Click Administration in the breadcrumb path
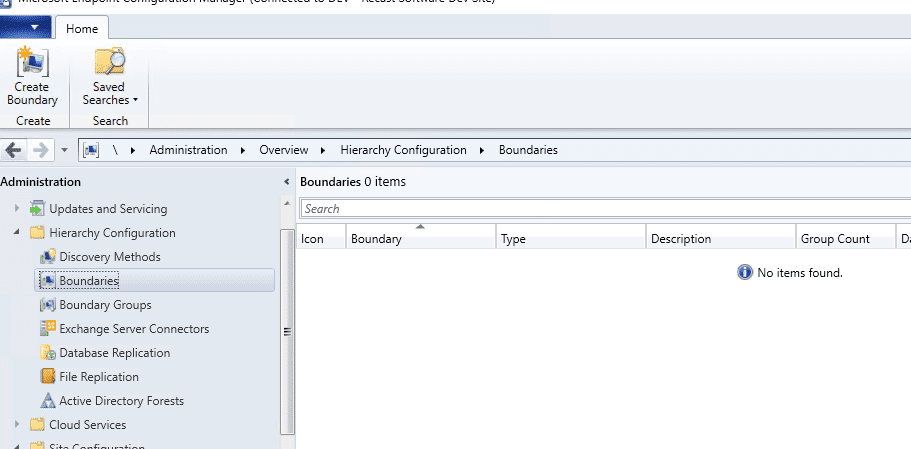The image size is (911, 449). pyautogui.click(x=188, y=150)
